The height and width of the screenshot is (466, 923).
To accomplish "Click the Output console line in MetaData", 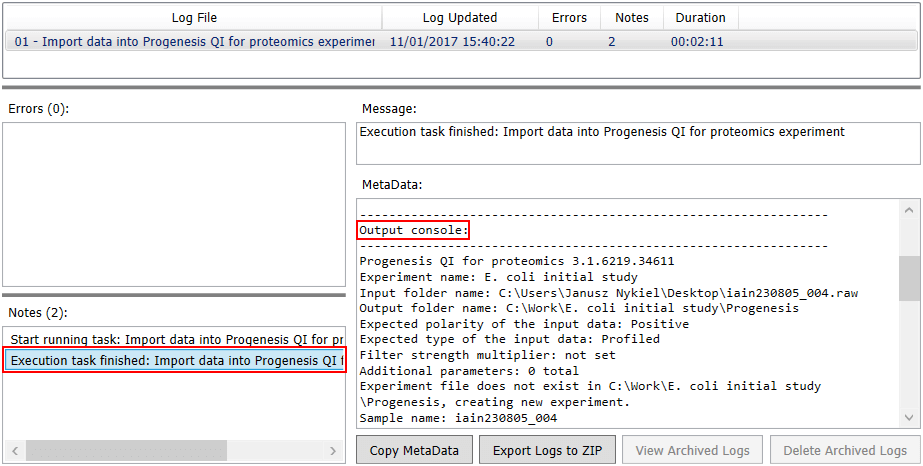I will pos(414,231).
